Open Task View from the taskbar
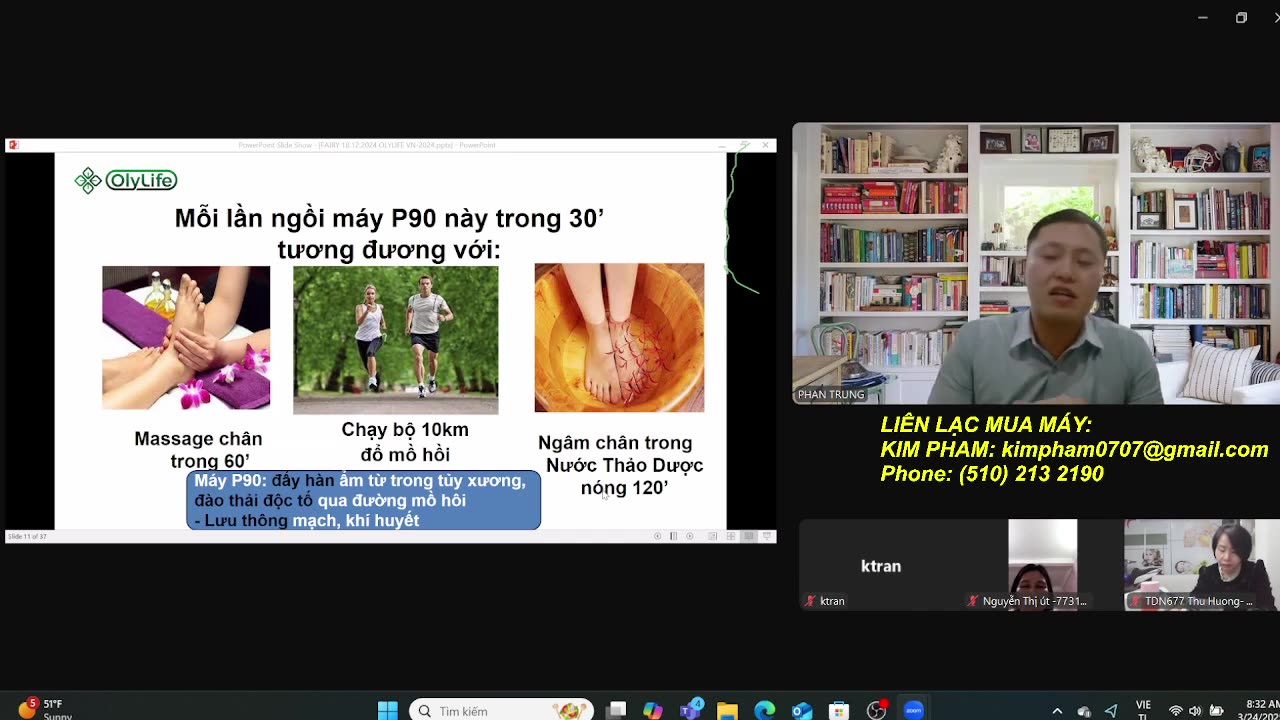The image size is (1280, 720). coord(616,711)
